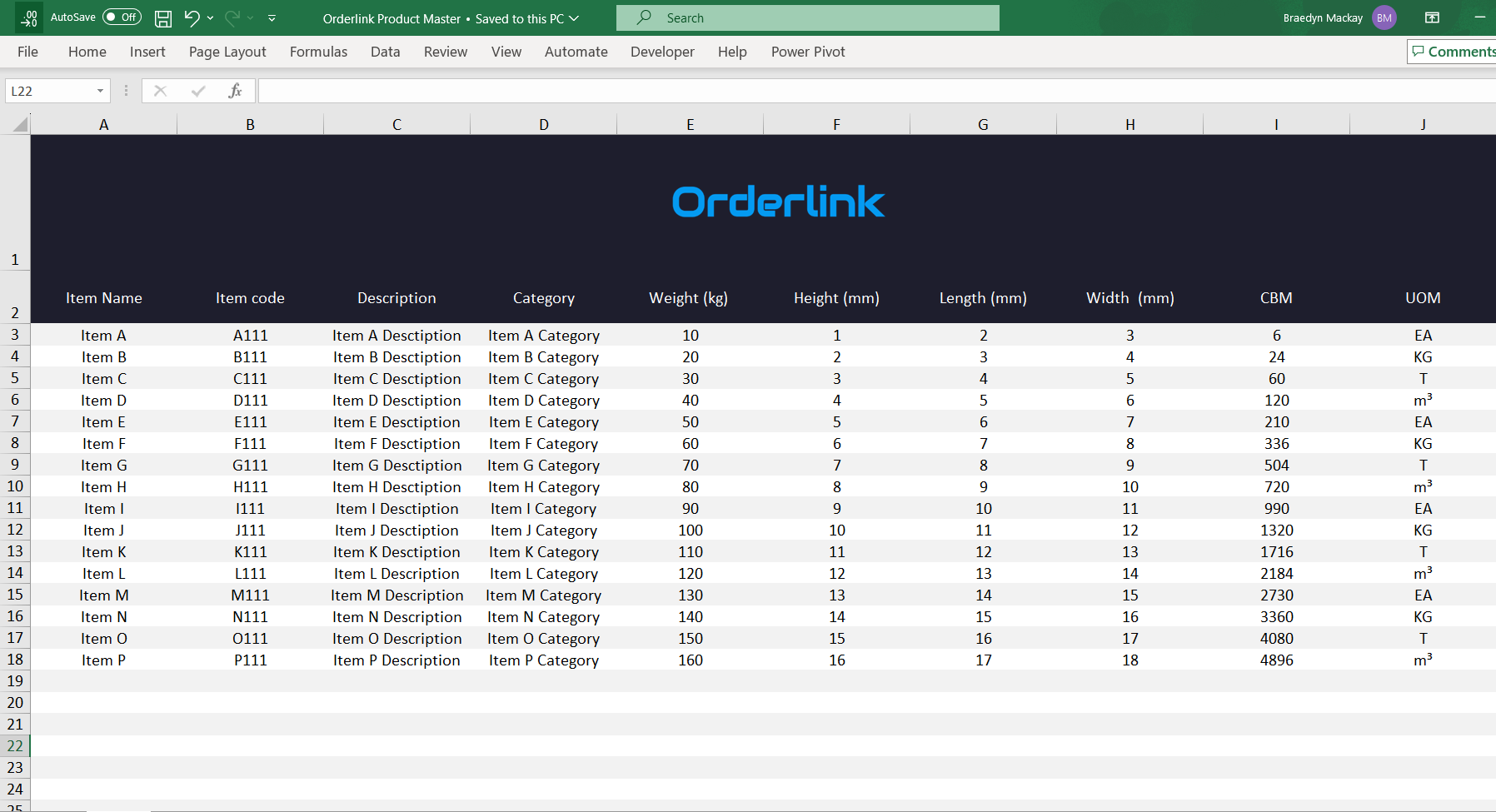Click the UOM header cell
Viewport: 1496px width, 812px height.
1423,298
